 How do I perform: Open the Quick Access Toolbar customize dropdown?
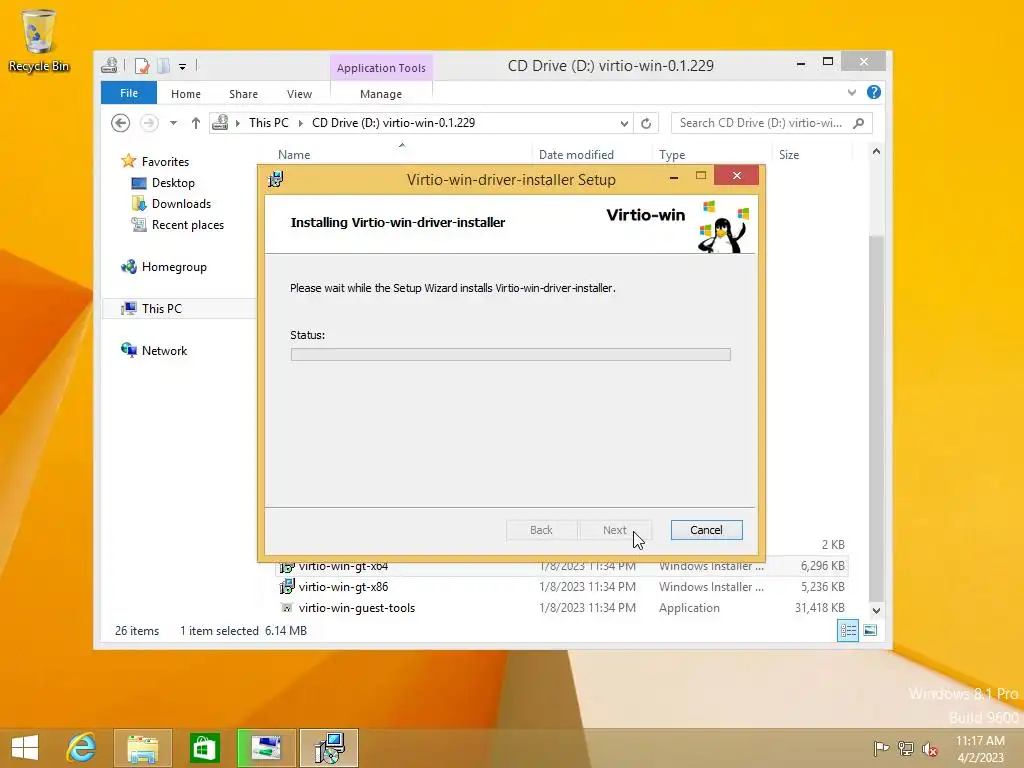pos(182,66)
